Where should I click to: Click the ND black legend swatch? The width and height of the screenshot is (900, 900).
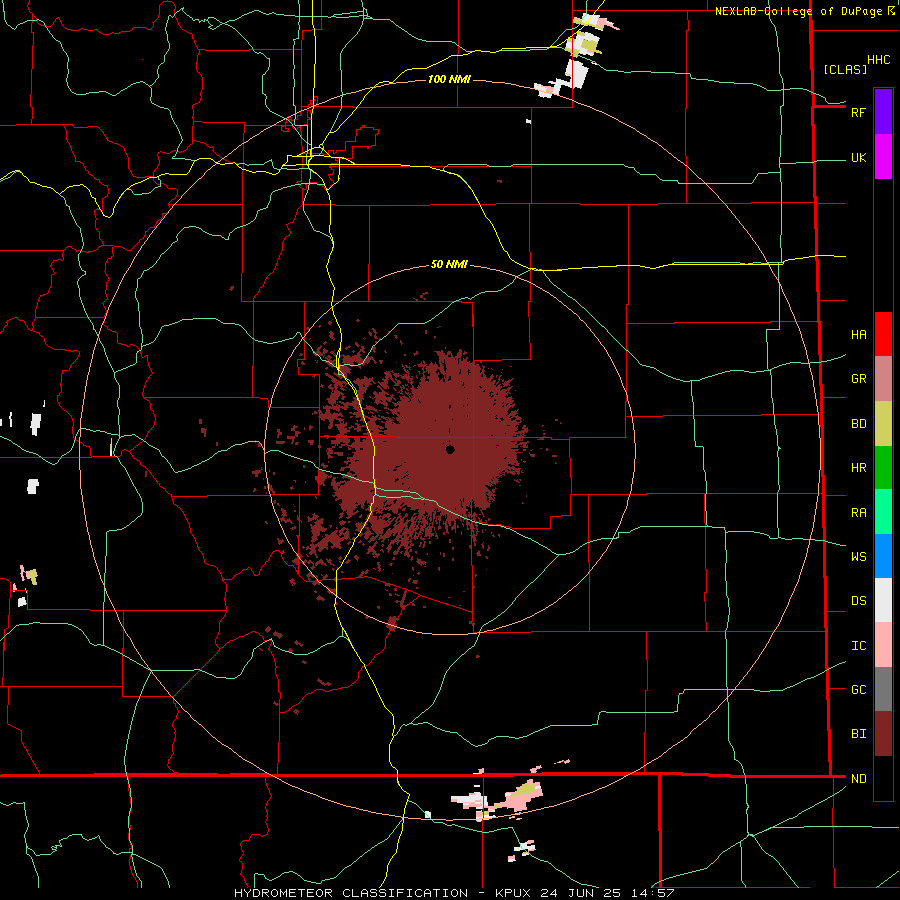883,778
